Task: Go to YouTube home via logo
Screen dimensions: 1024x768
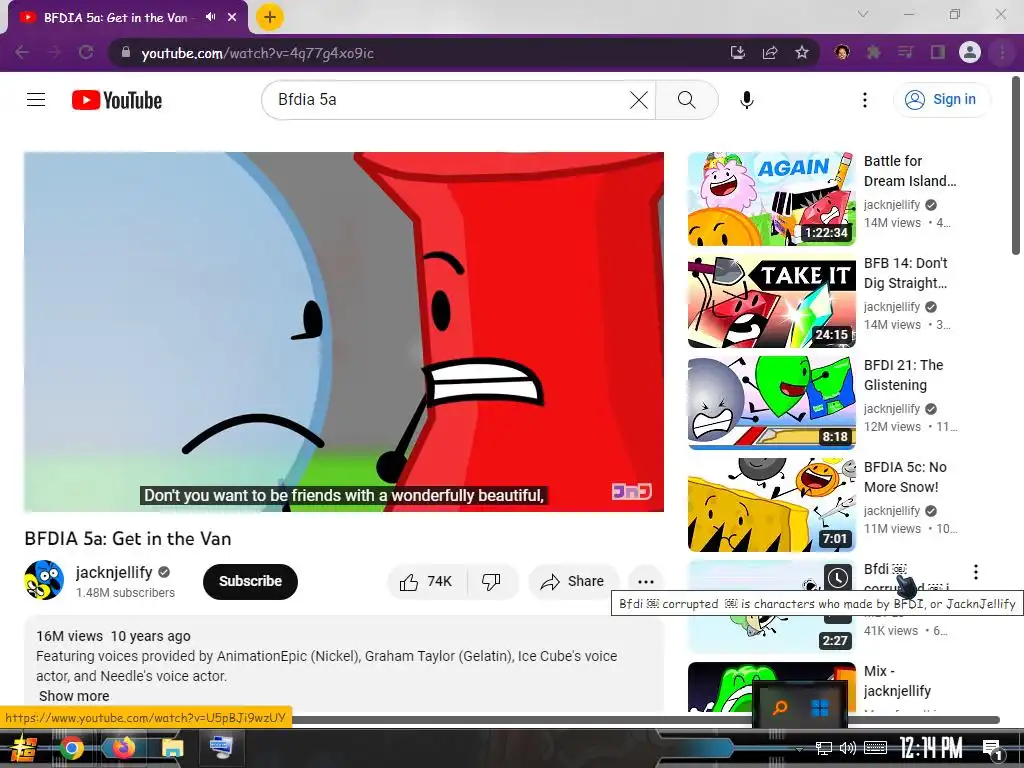Action: click(x=117, y=100)
